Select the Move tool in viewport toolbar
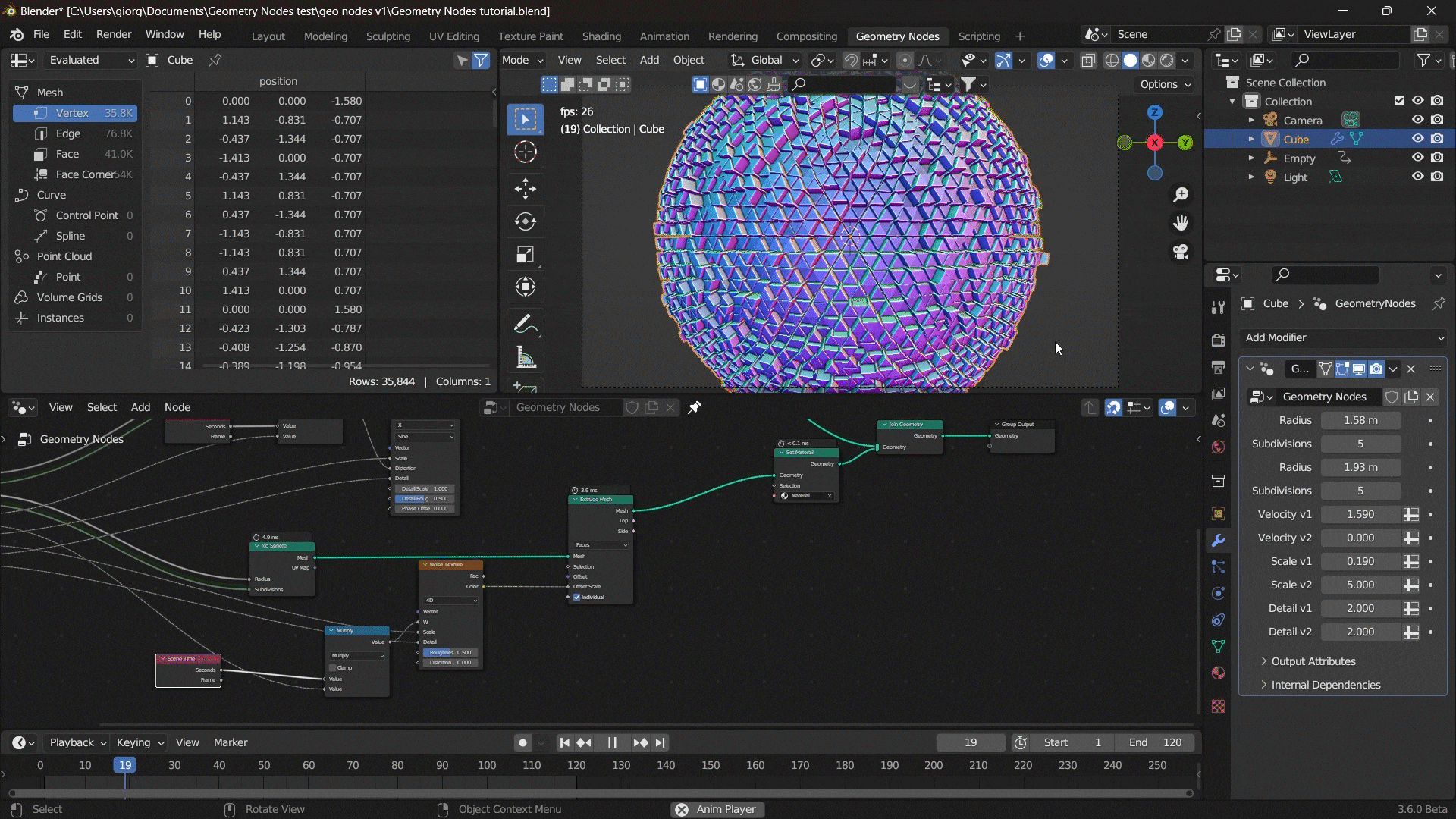 pyautogui.click(x=525, y=189)
